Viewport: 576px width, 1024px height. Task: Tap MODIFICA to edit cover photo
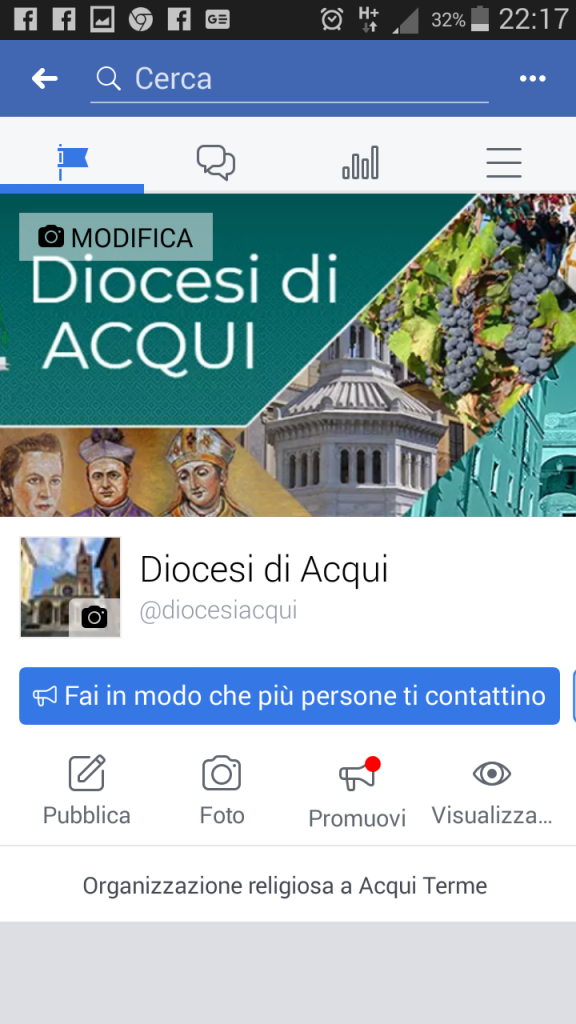click(x=116, y=237)
